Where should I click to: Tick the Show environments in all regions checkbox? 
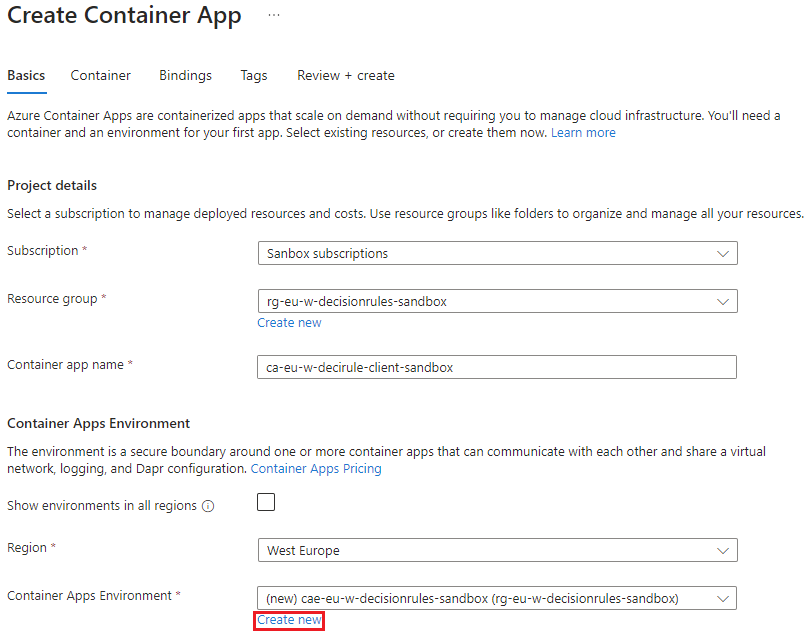[266, 503]
